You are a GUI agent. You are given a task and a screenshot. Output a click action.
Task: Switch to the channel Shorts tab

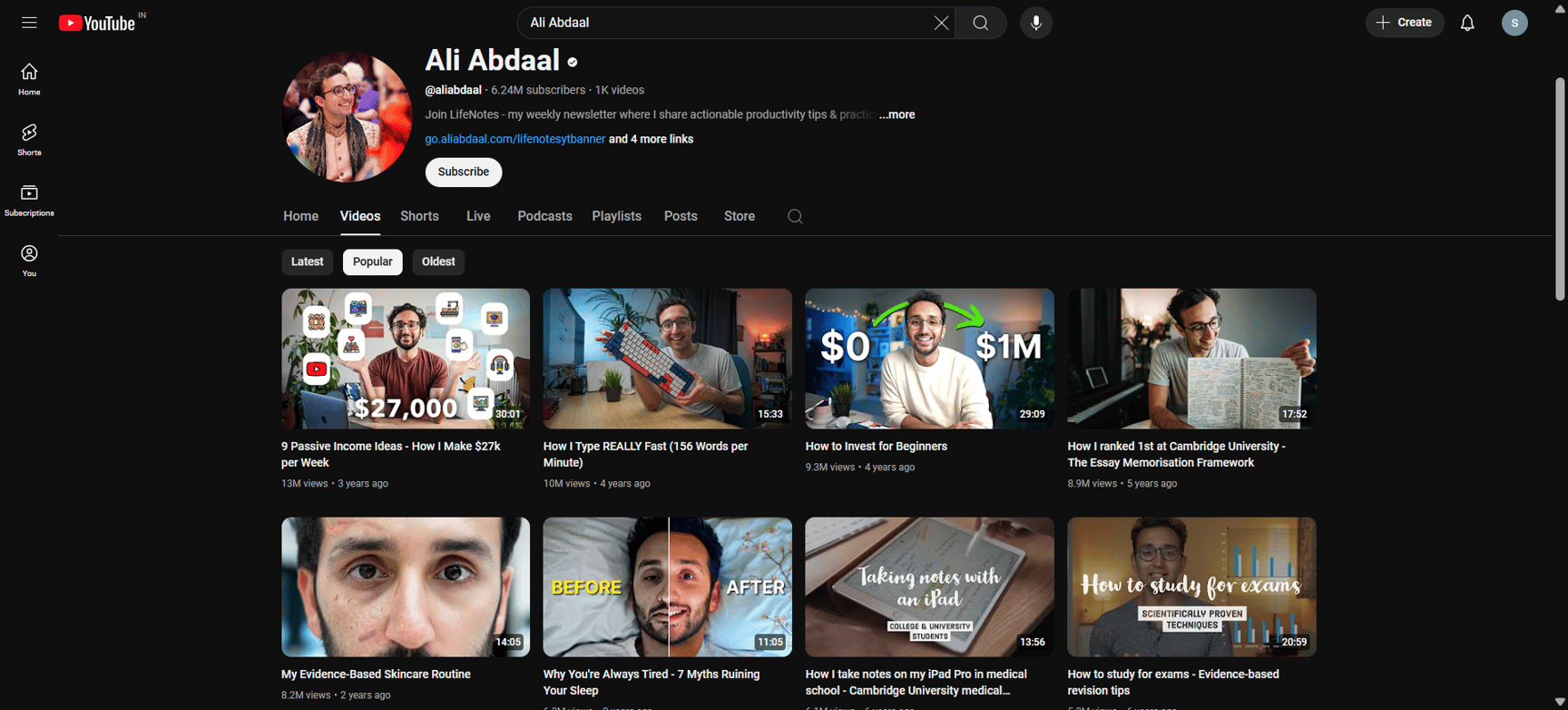tap(419, 216)
